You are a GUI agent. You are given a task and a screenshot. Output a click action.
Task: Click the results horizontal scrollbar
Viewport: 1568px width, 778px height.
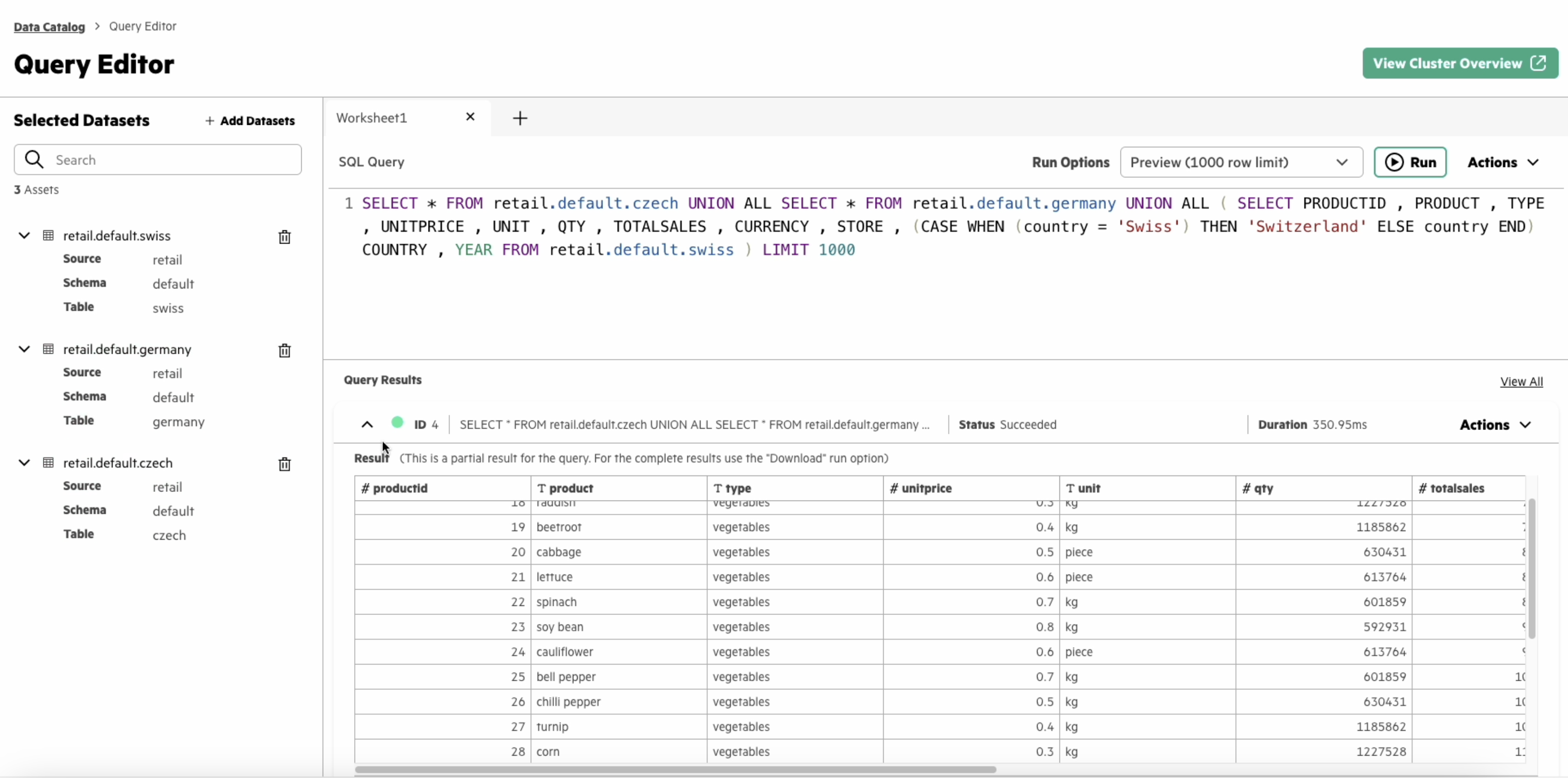pyautogui.click(x=675, y=769)
